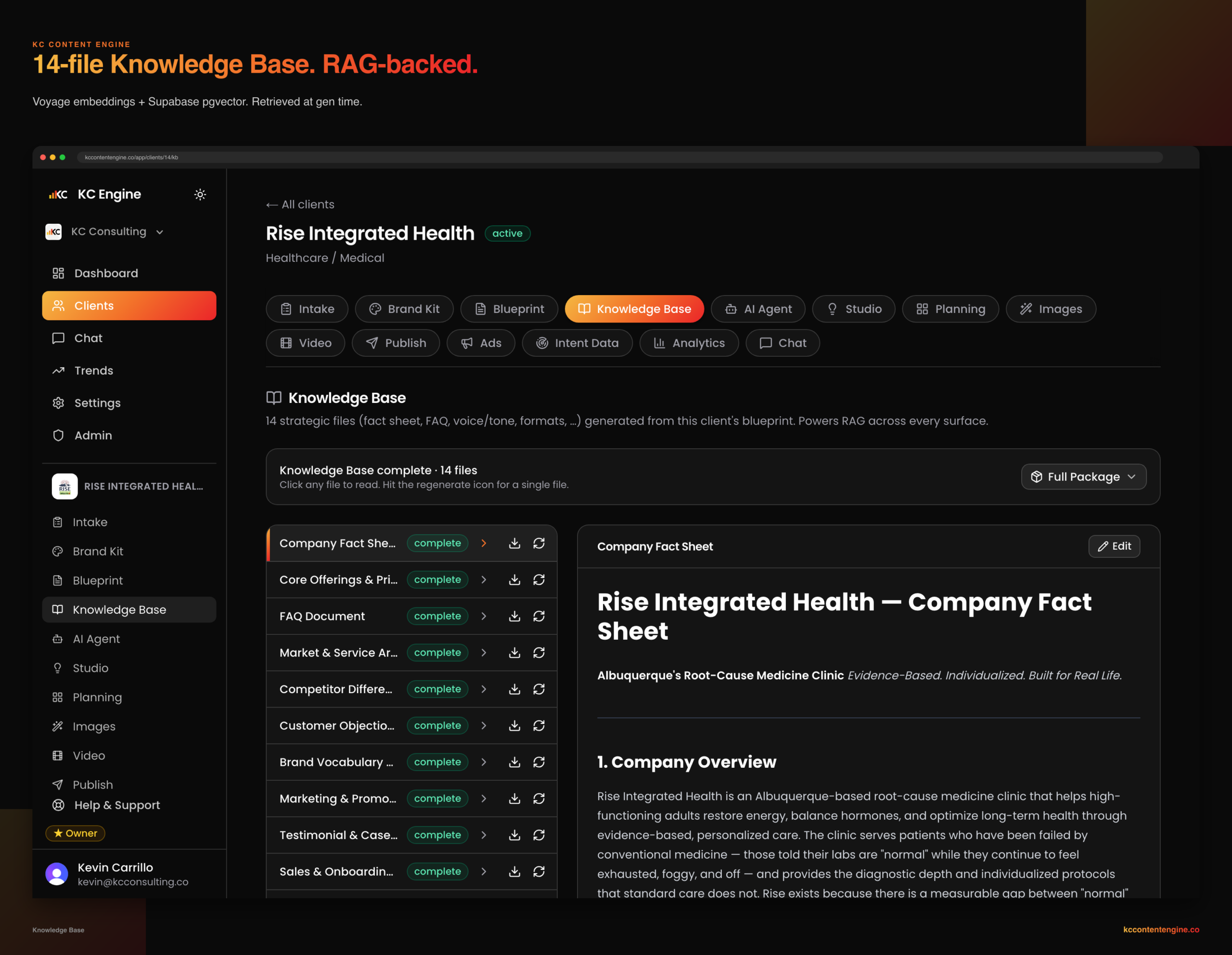Switch to the Intake tab
The width and height of the screenshot is (1232, 955).
(x=307, y=309)
